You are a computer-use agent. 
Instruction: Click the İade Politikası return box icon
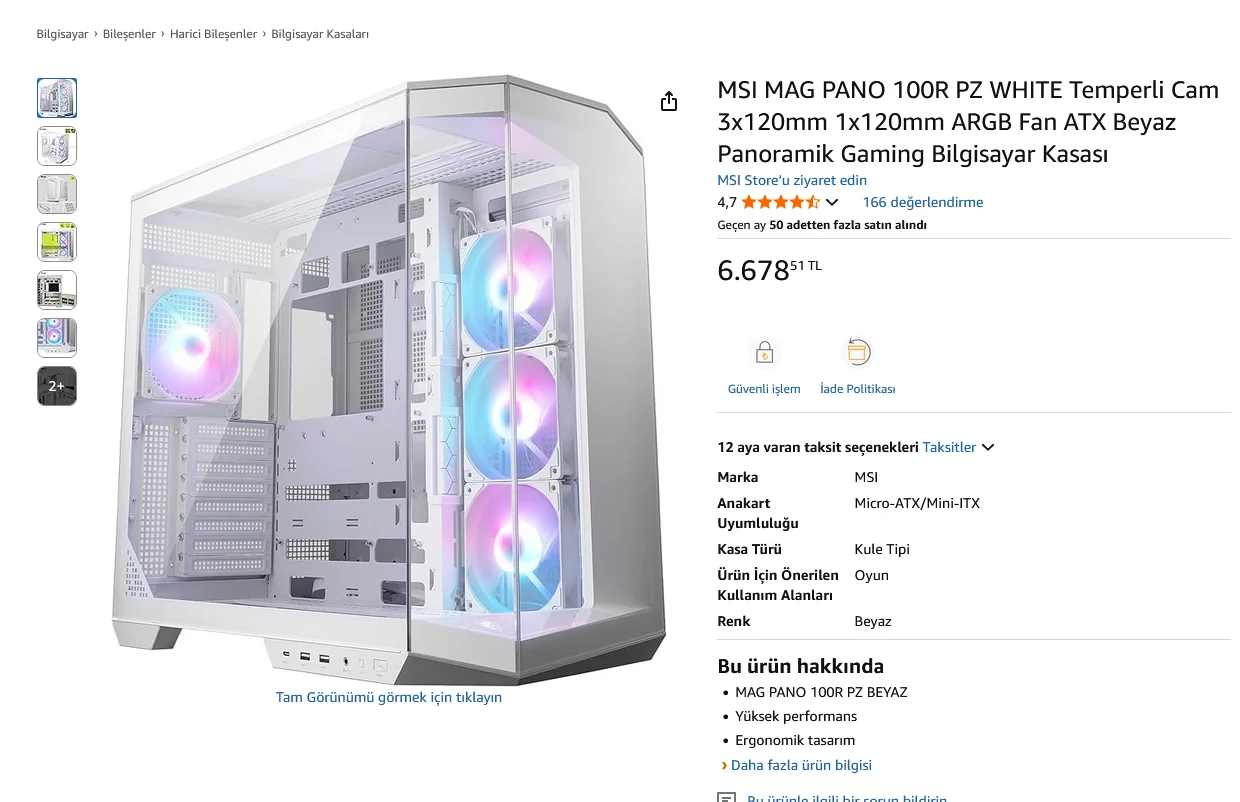click(857, 353)
